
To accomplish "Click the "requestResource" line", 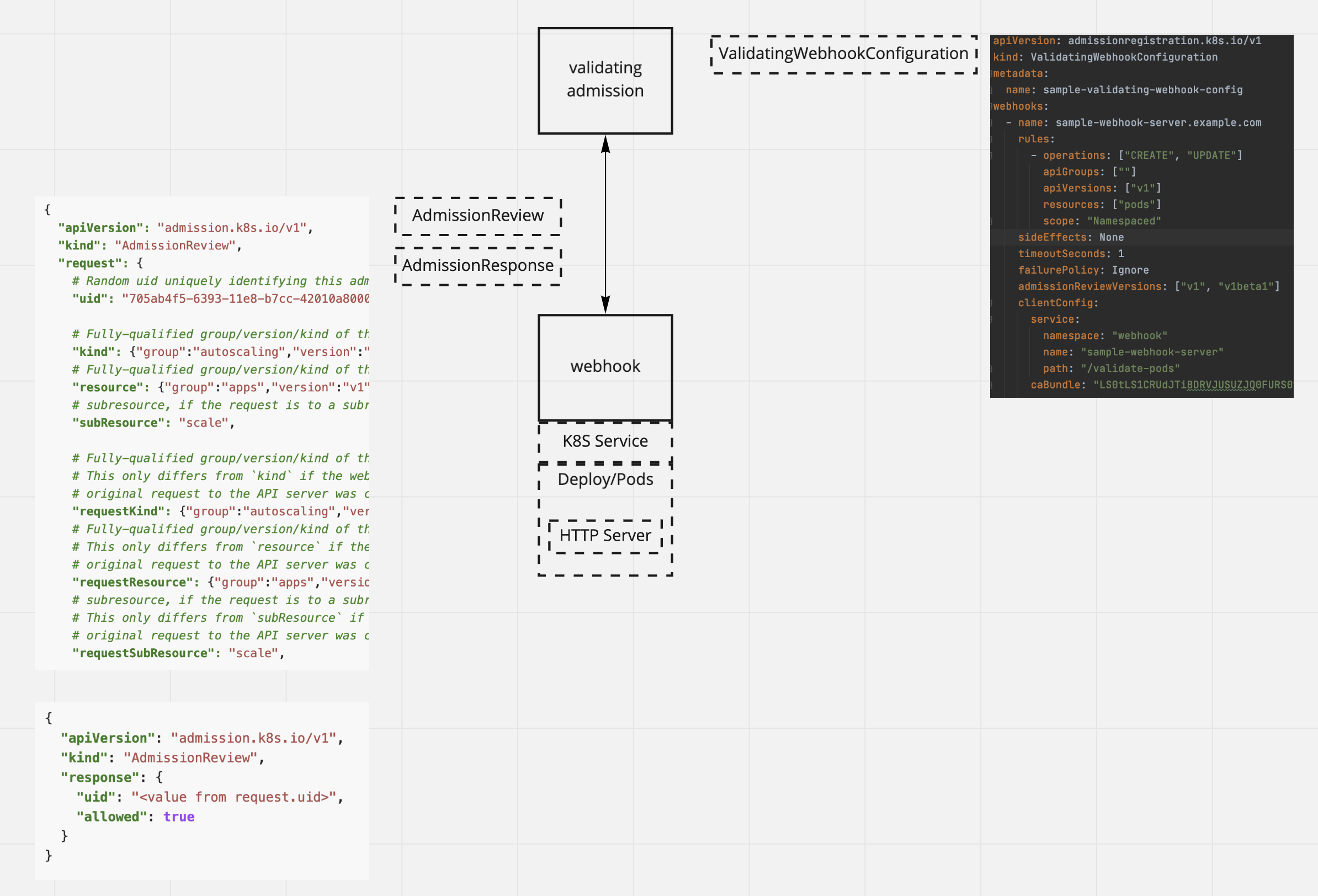I will tap(221, 583).
